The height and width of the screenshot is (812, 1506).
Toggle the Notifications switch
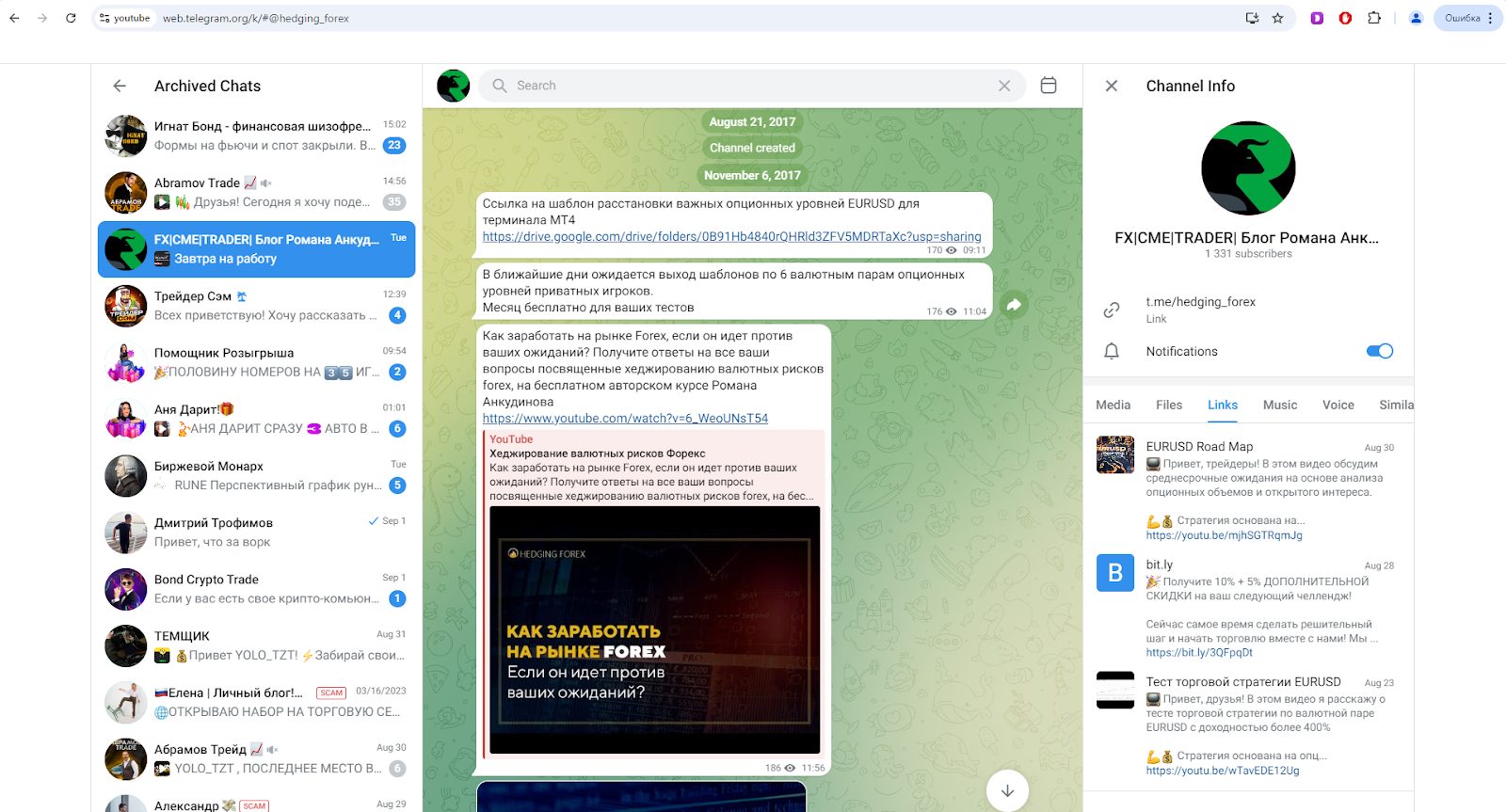(1379, 351)
